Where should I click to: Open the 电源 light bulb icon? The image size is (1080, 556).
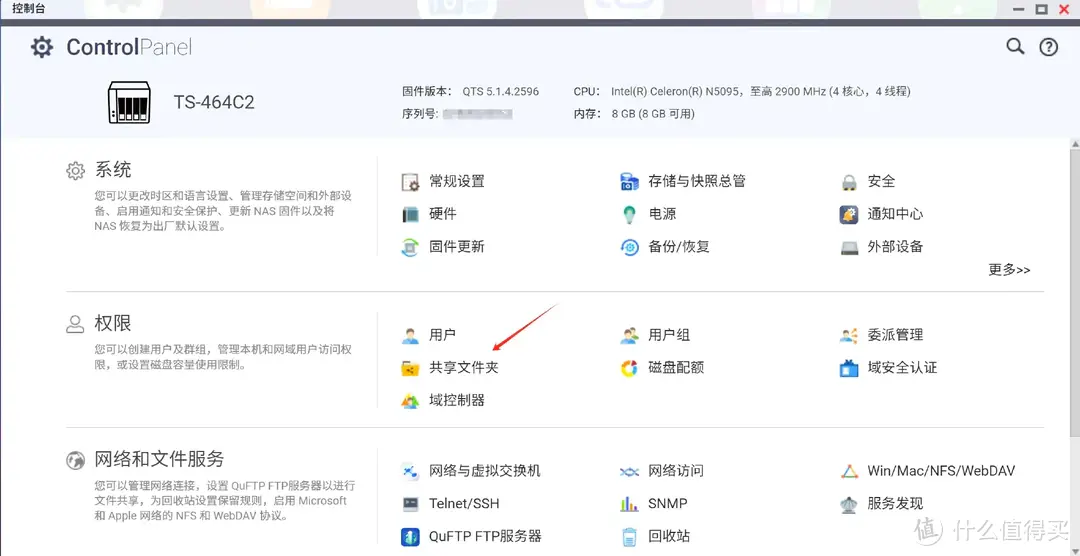pyautogui.click(x=629, y=214)
